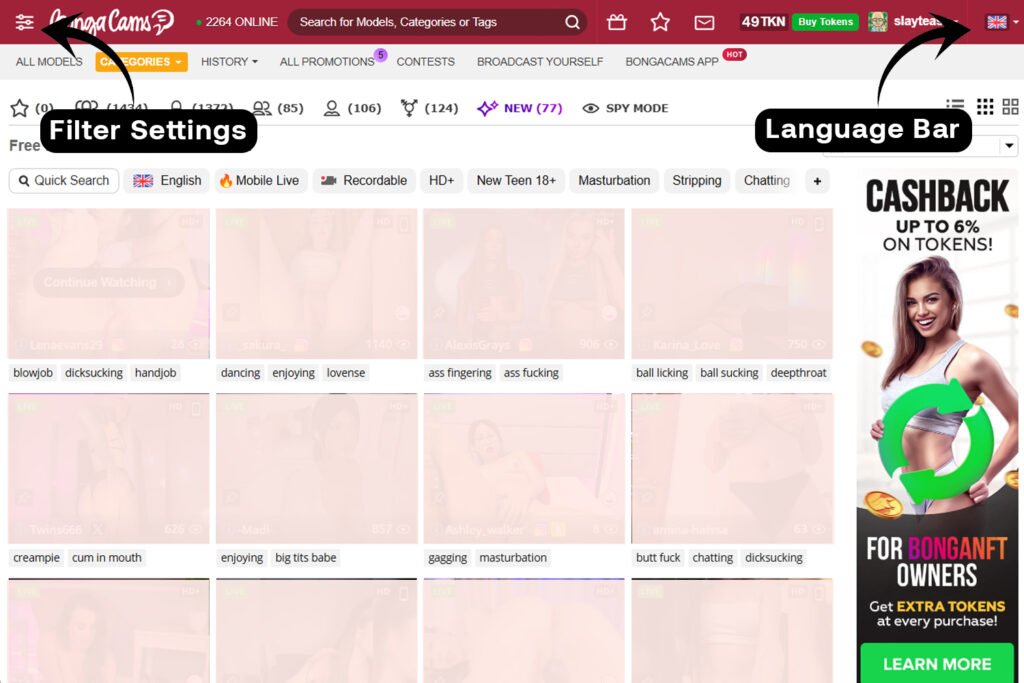Click enjoying tag next to dancing
The width and height of the screenshot is (1024, 683).
pos(293,373)
